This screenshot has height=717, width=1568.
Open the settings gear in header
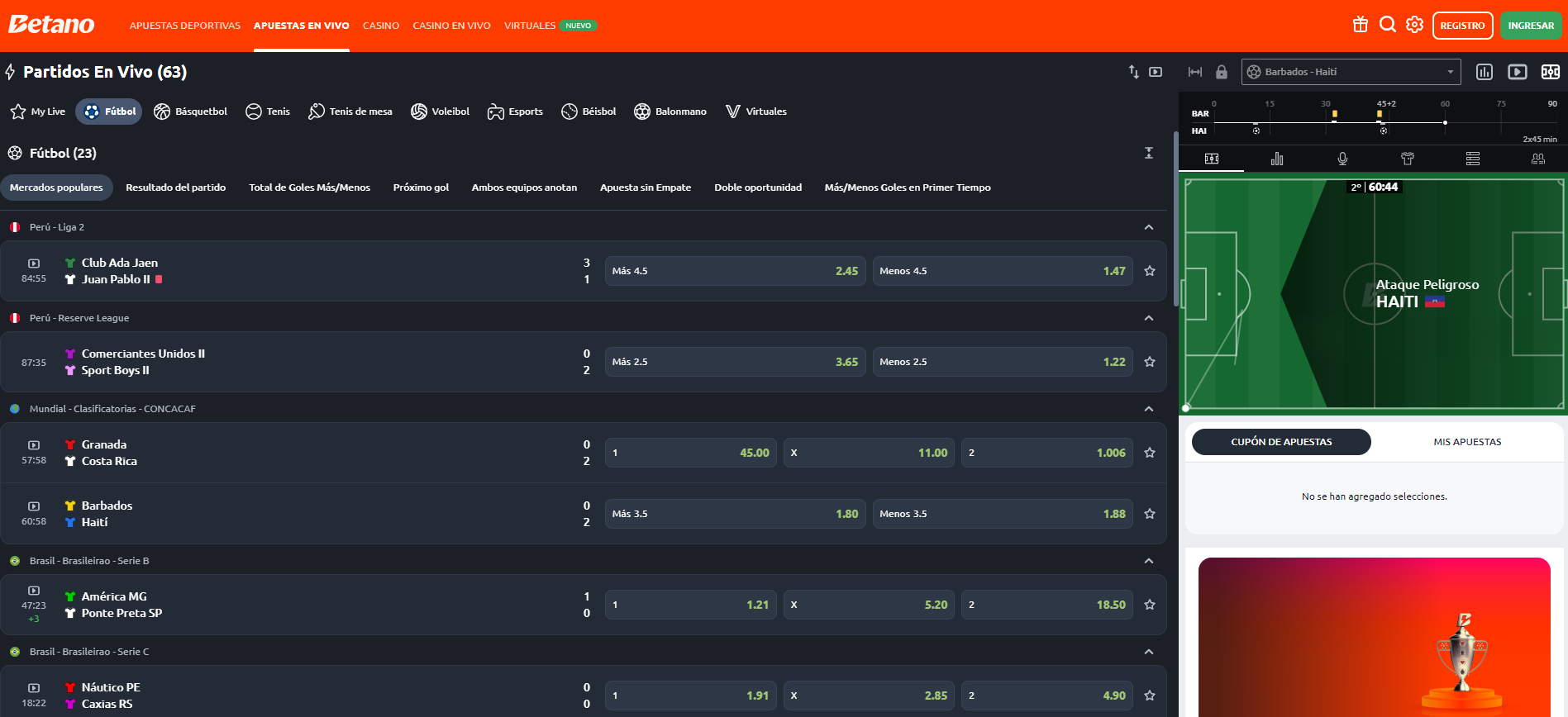1415,25
